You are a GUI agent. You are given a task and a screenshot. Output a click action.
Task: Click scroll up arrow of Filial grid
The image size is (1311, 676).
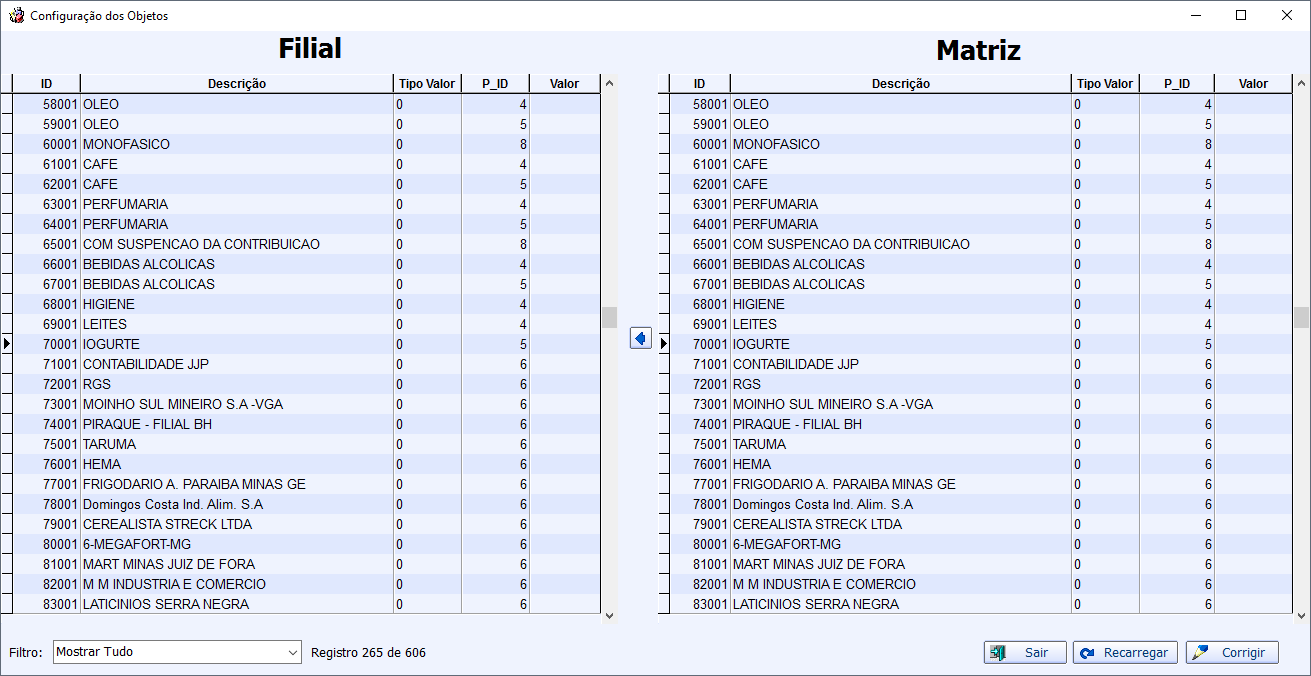click(609, 84)
